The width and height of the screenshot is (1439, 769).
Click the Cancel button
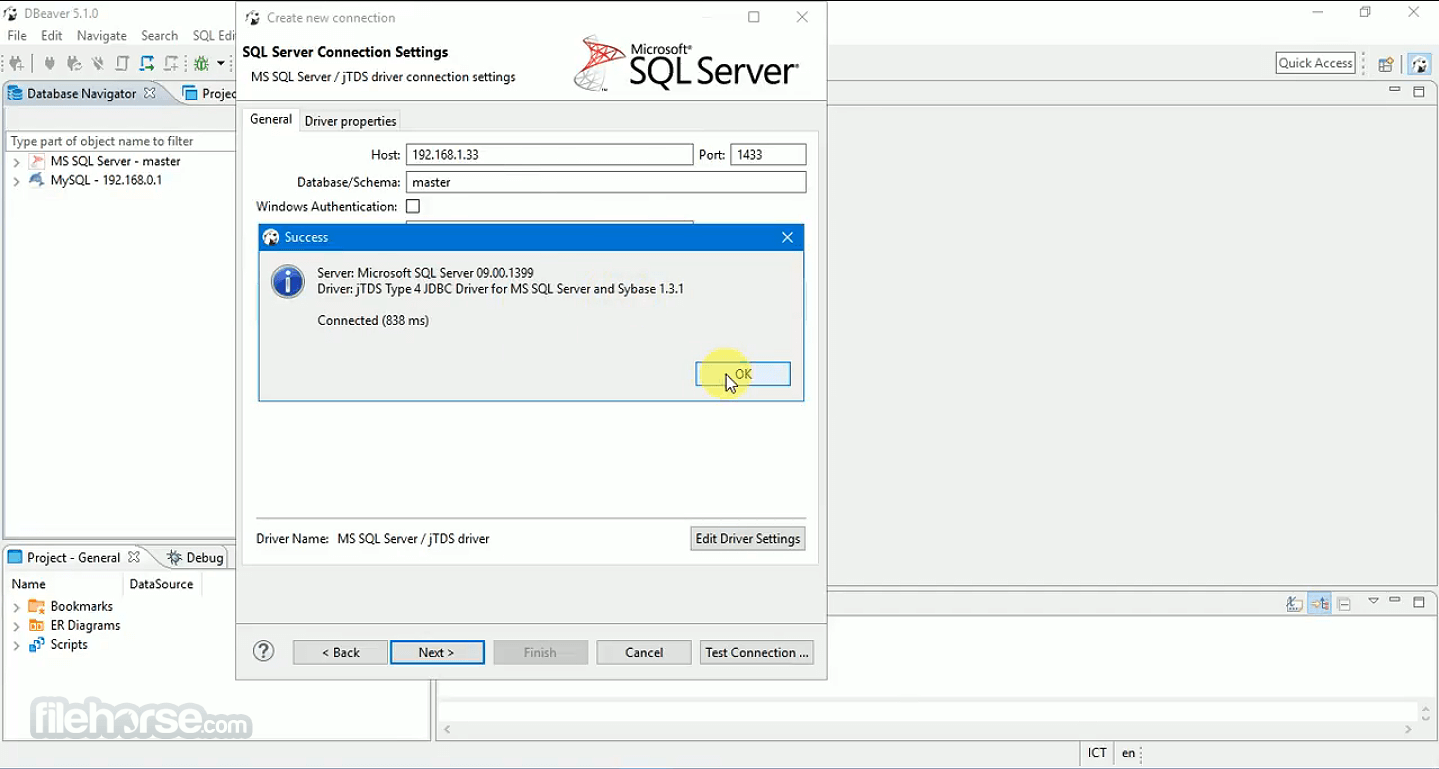pyautogui.click(x=644, y=652)
